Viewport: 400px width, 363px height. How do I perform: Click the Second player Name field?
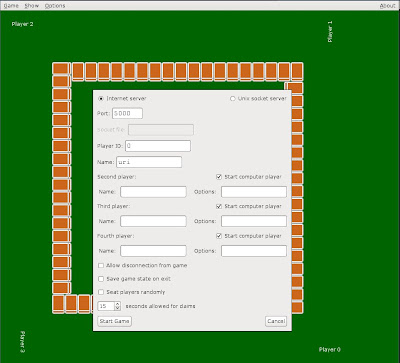coord(153,192)
